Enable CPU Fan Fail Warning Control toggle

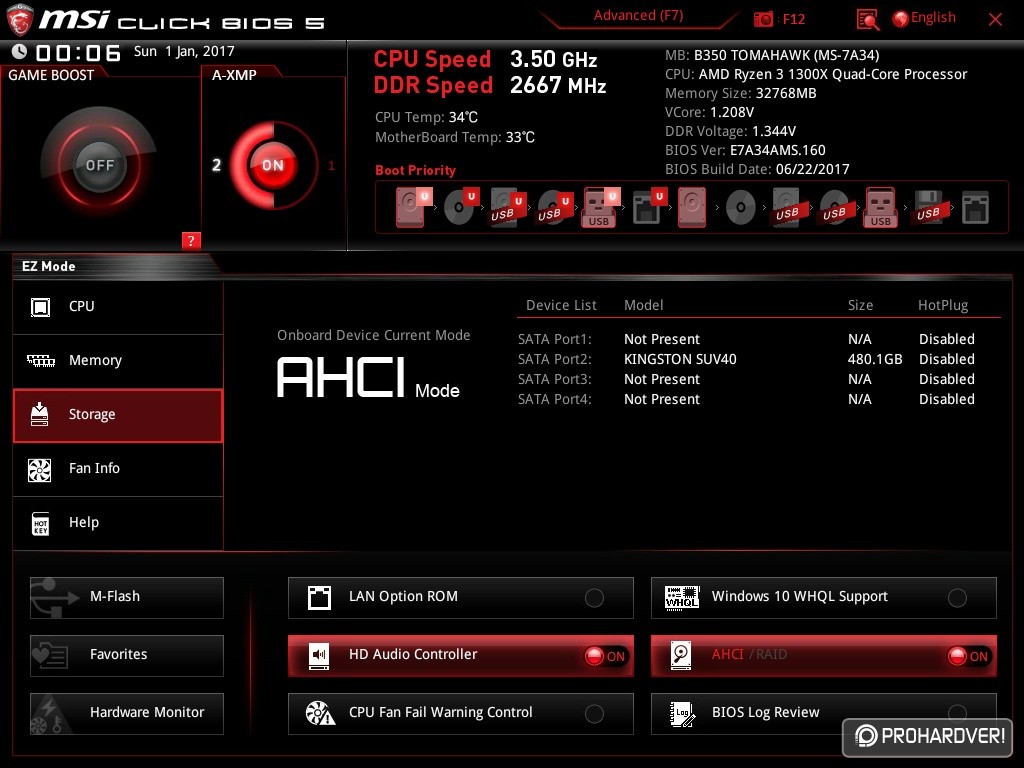(x=594, y=714)
